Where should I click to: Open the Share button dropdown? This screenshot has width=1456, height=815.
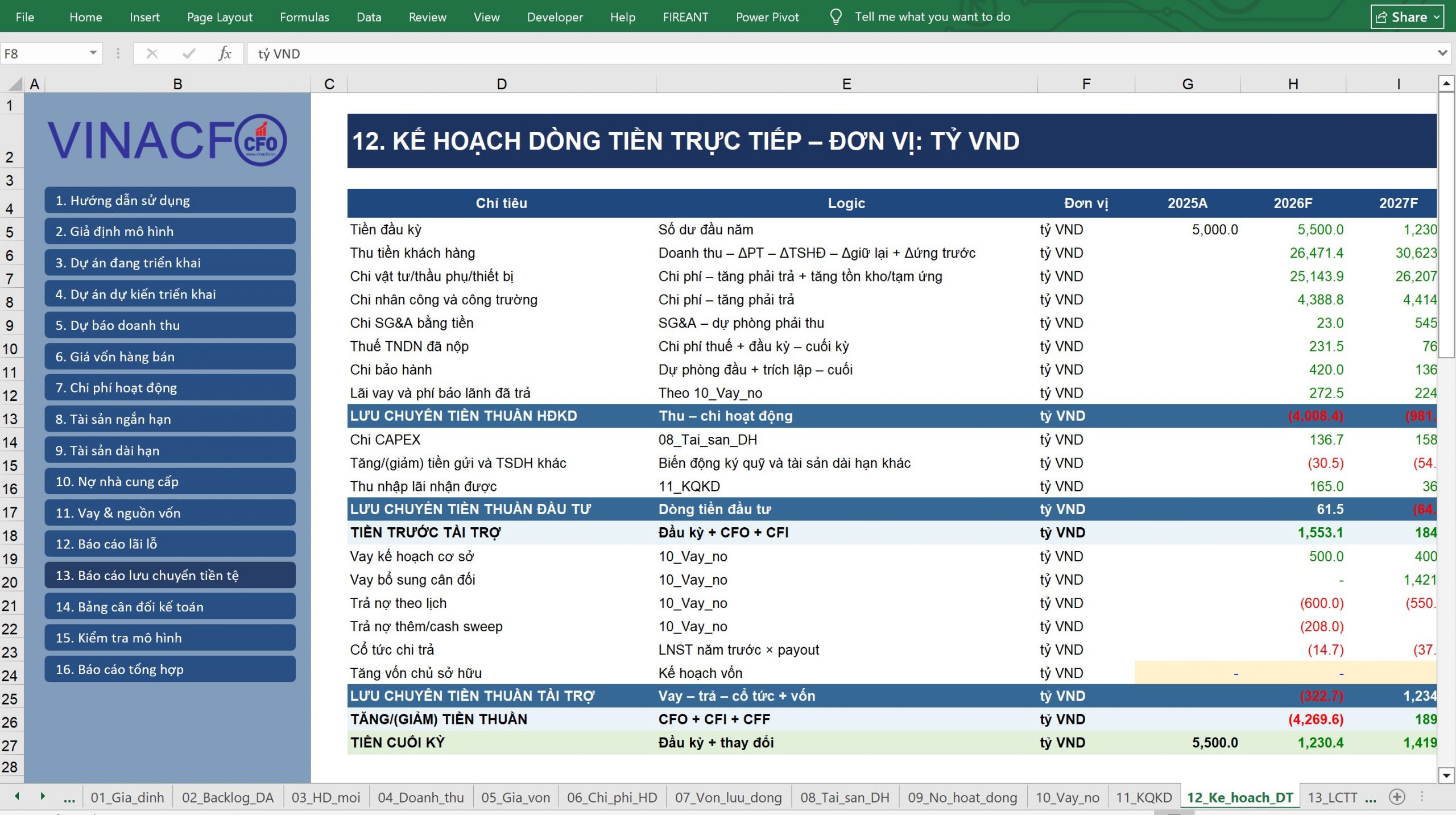click(x=1437, y=17)
